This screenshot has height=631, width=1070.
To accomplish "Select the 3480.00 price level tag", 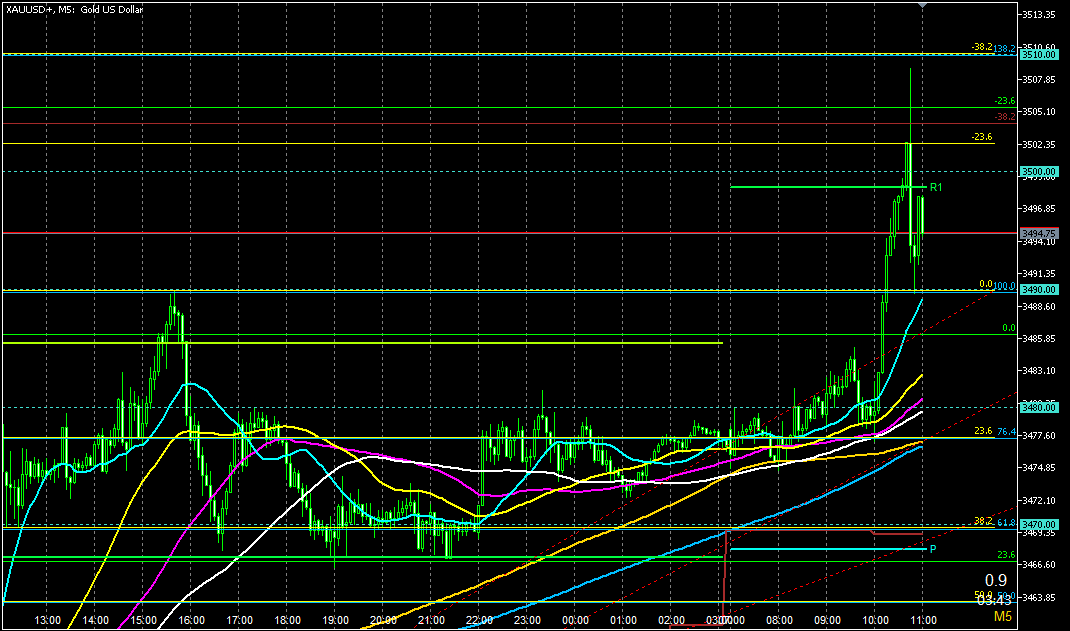I will pos(1039,407).
